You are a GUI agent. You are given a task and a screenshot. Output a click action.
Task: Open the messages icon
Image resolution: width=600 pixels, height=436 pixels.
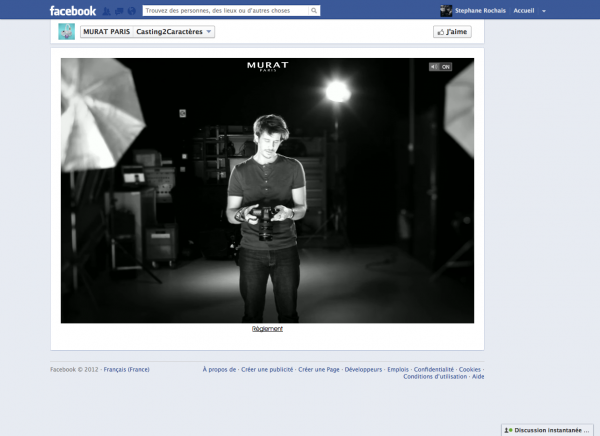(x=118, y=11)
